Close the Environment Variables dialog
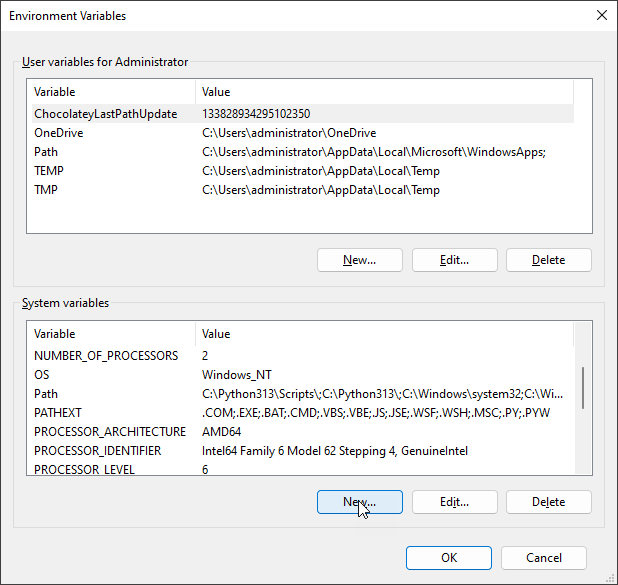Image resolution: width=618 pixels, height=585 pixels. [601, 16]
